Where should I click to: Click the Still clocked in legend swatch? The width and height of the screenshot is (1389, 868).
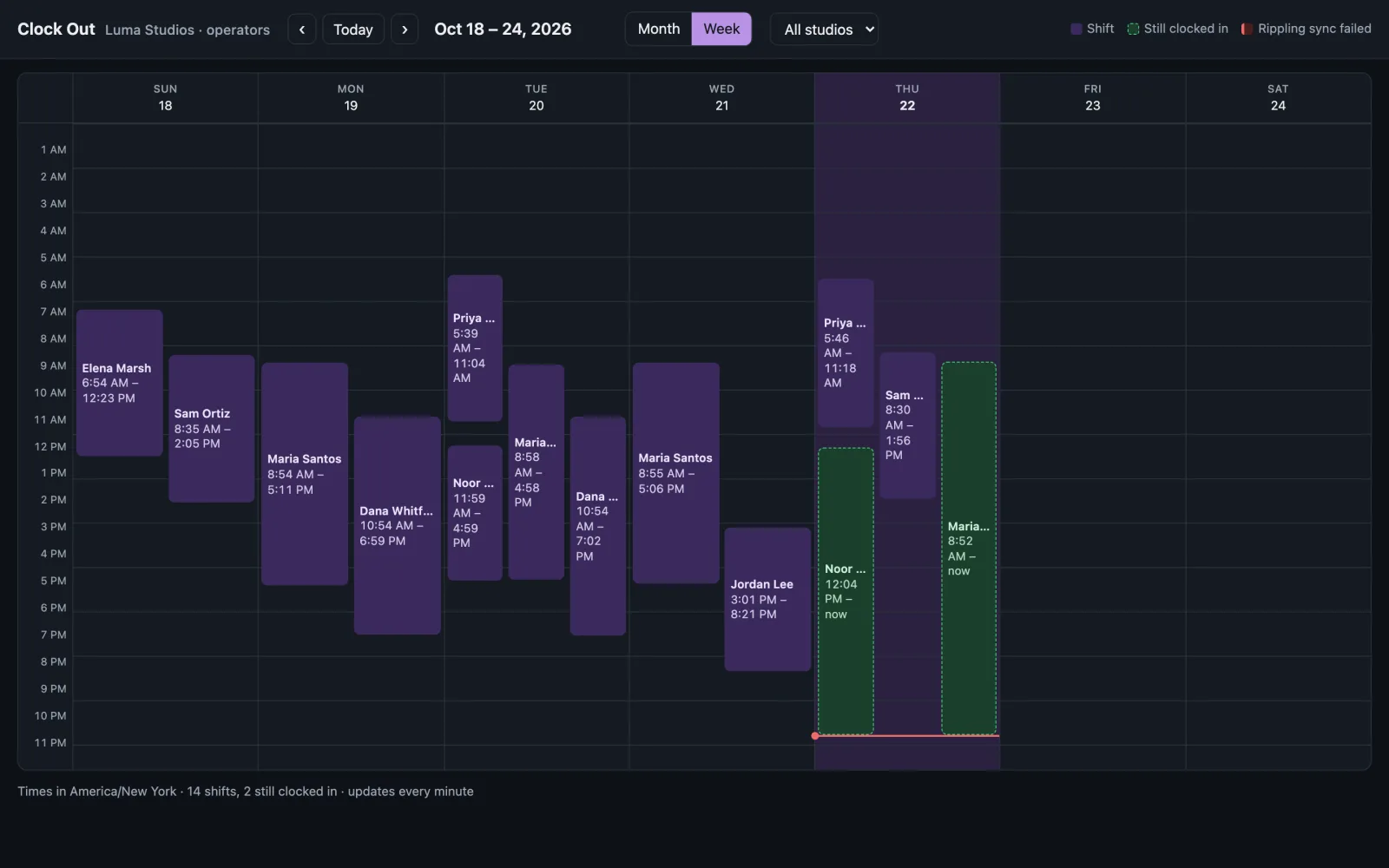point(1133,29)
